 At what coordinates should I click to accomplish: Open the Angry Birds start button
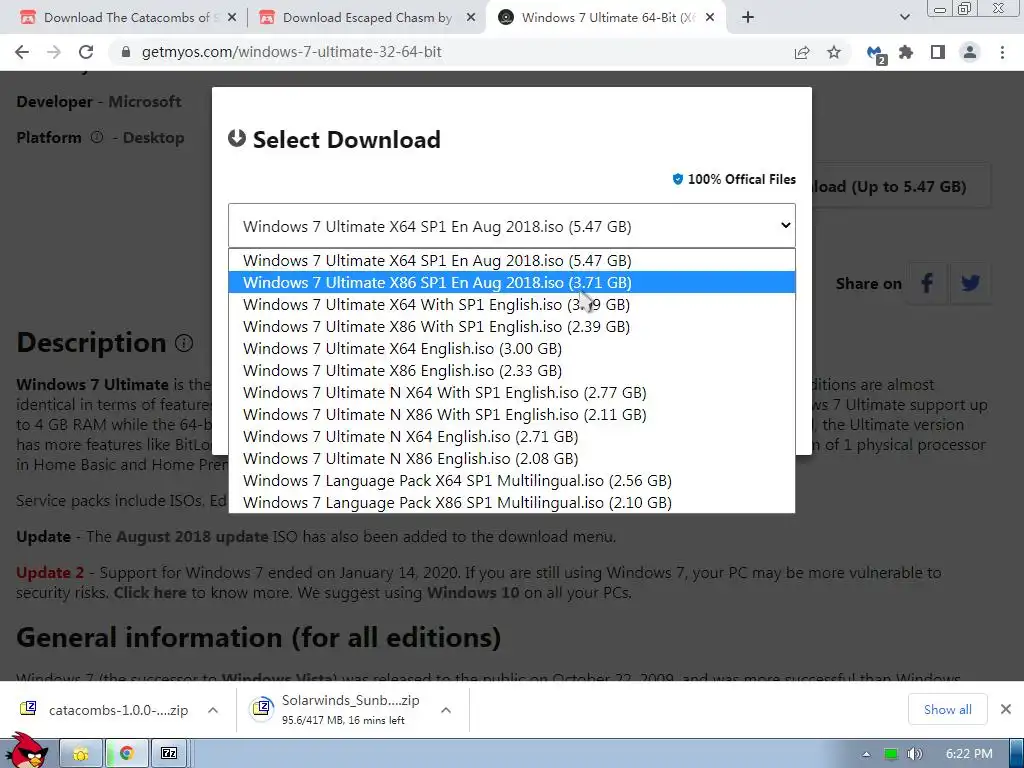coord(26,751)
